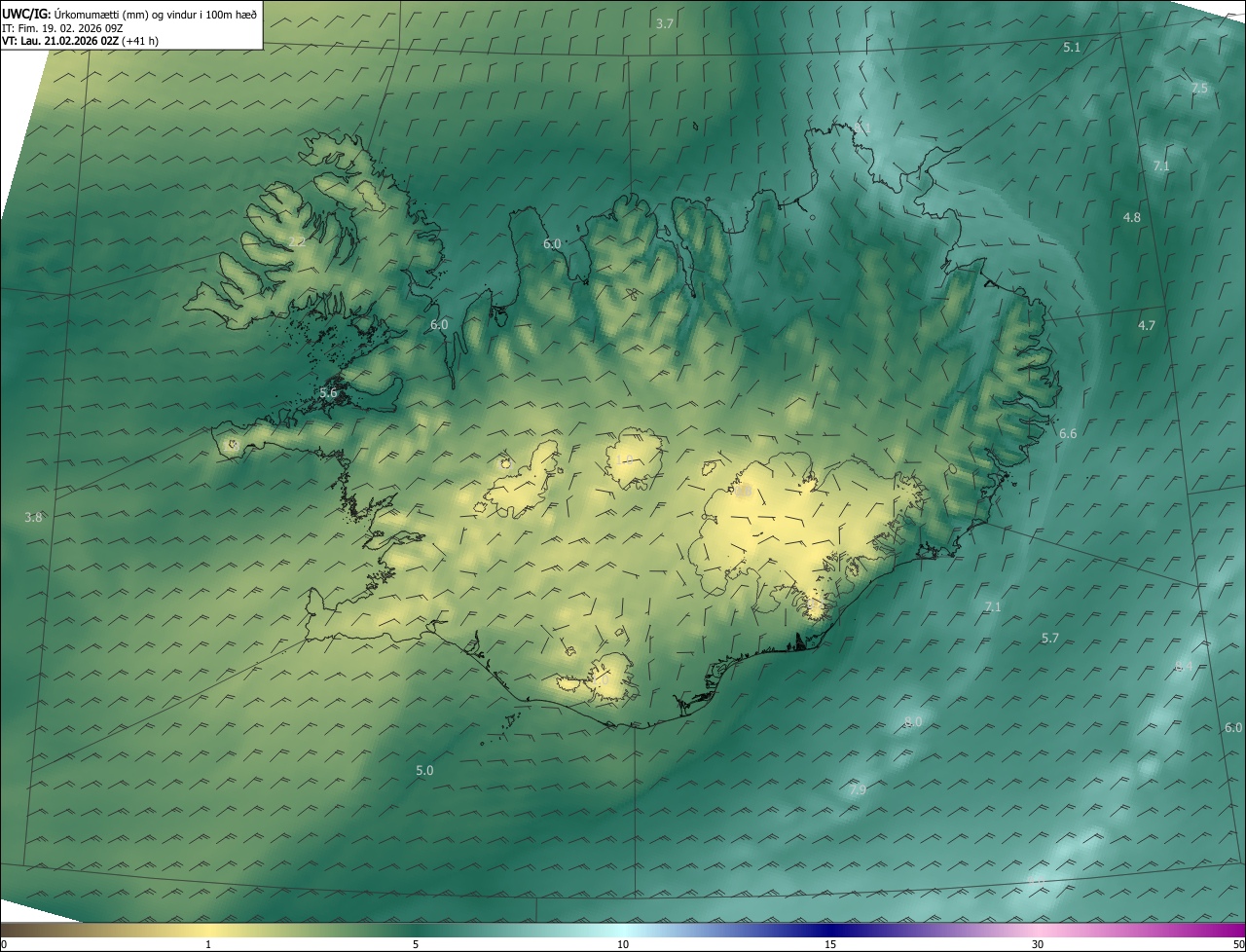Image resolution: width=1246 pixels, height=952 pixels.
Task: Click the 7.5 value label on map
Action: coord(1199,89)
